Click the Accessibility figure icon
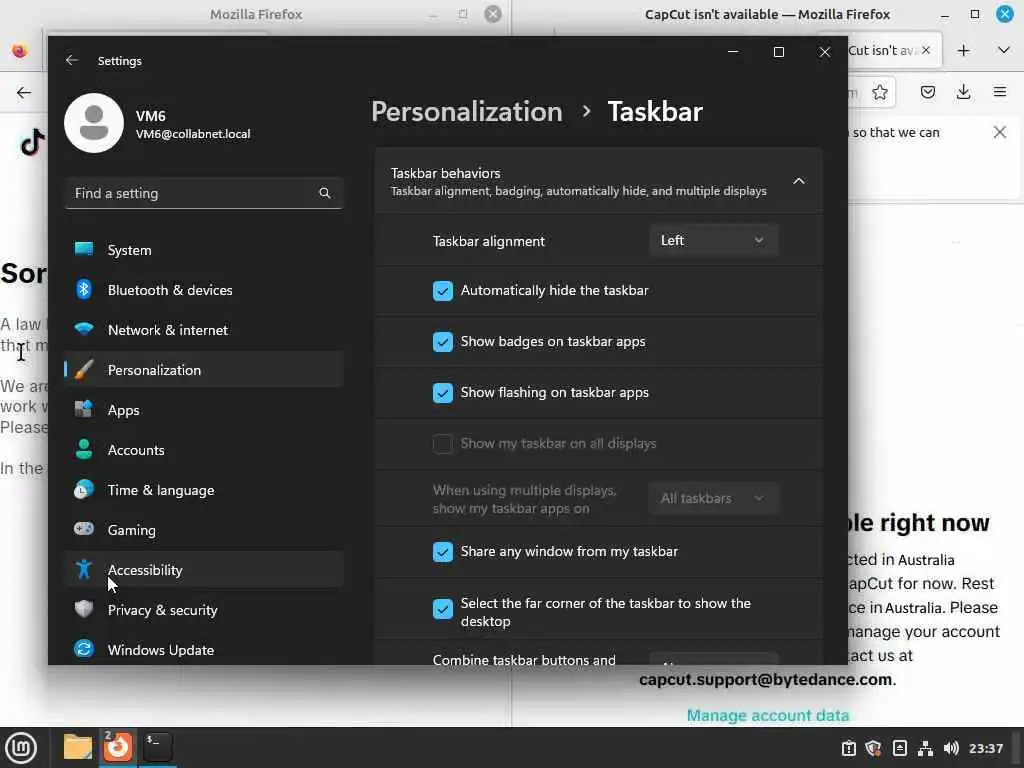1024x768 pixels. pos(84,569)
